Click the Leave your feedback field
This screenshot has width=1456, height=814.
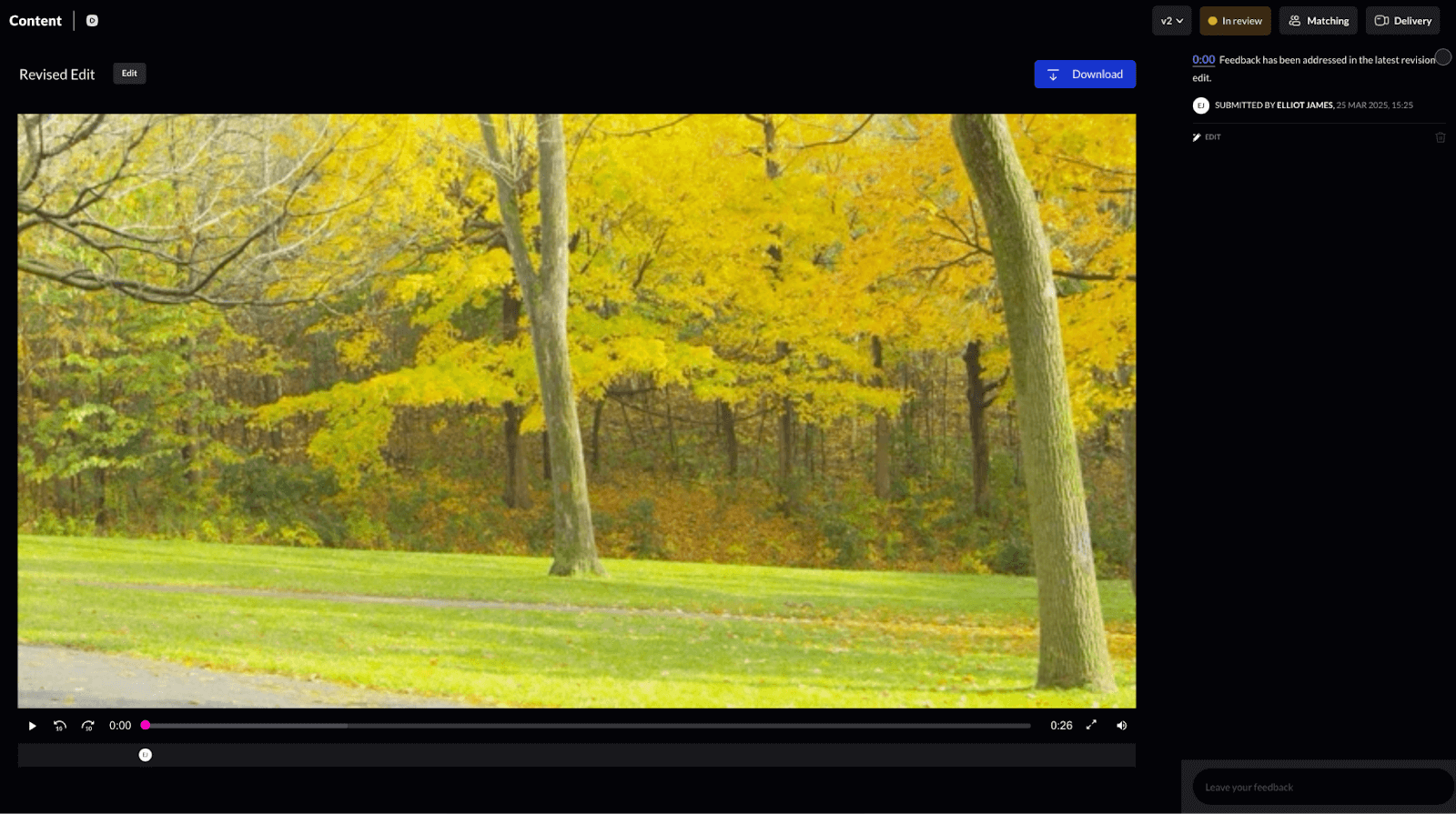1319,787
